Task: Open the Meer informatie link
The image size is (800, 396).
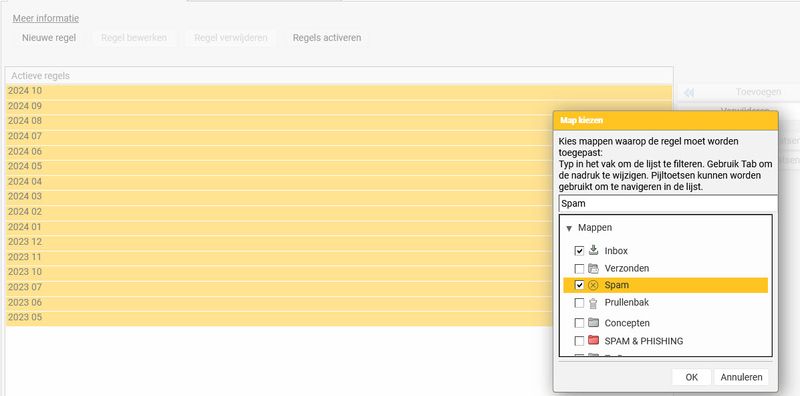Action: pyautogui.click(x=46, y=18)
